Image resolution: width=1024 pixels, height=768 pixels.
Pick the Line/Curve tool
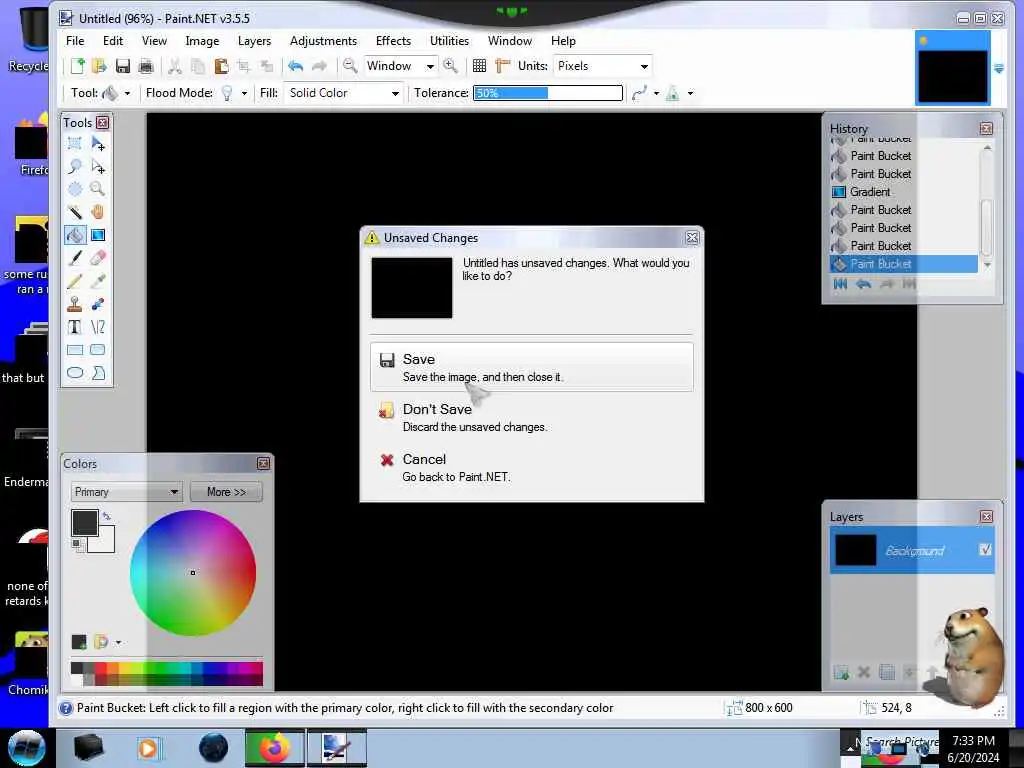click(x=98, y=327)
